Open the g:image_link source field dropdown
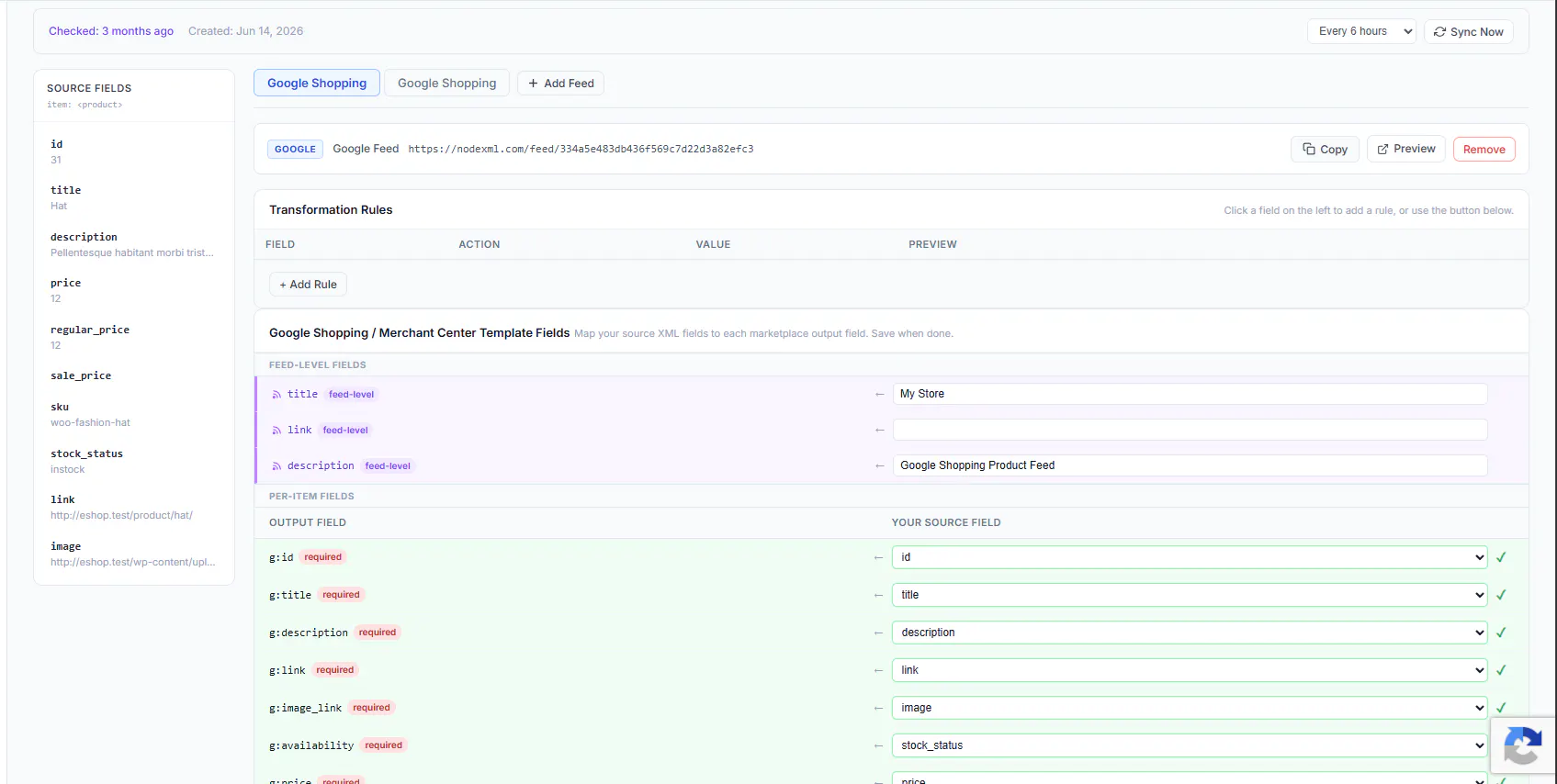This screenshot has width=1557, height=784. coord(1190,708)
